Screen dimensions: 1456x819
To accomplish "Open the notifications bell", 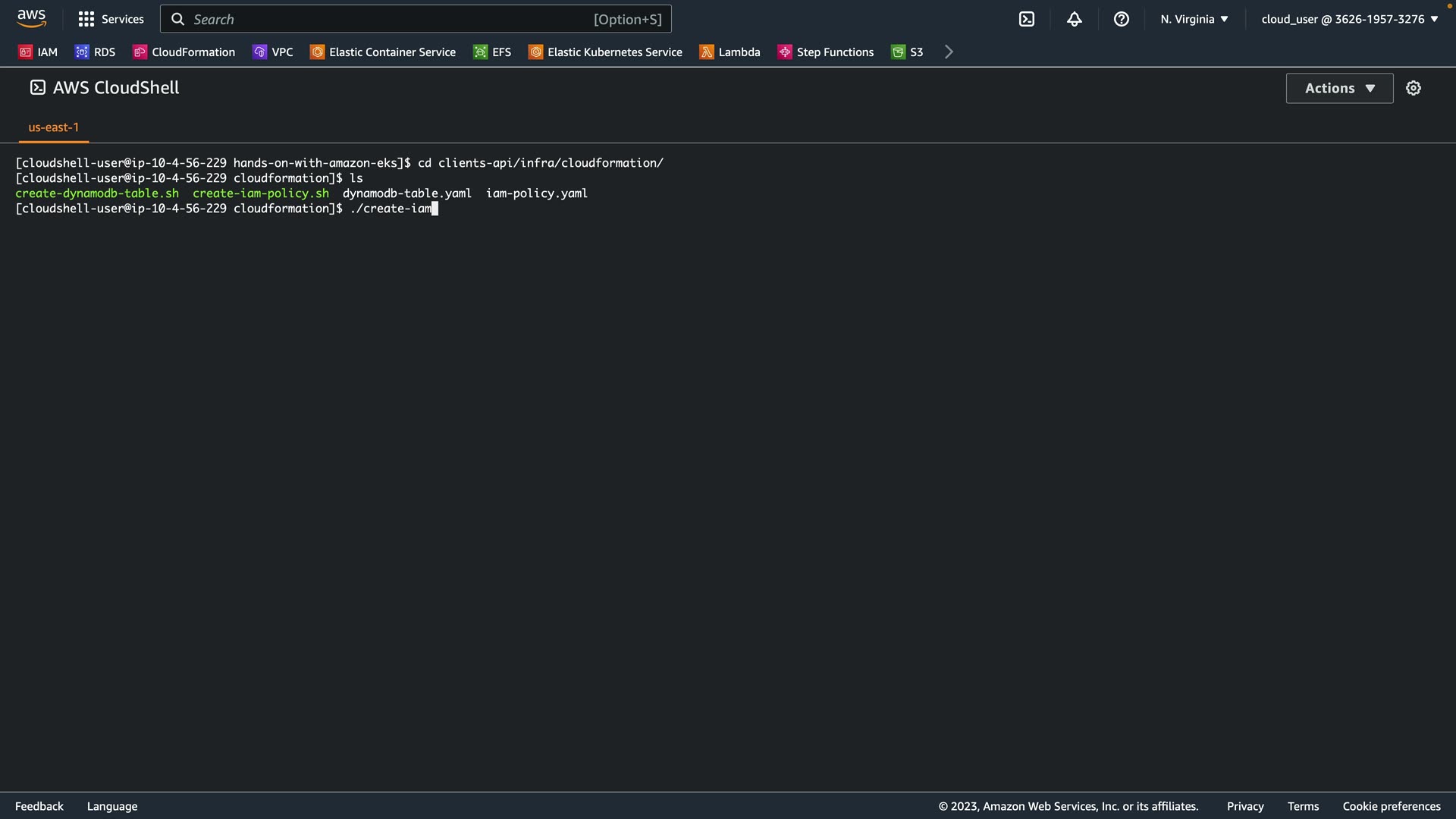I will click(1074, 19).
